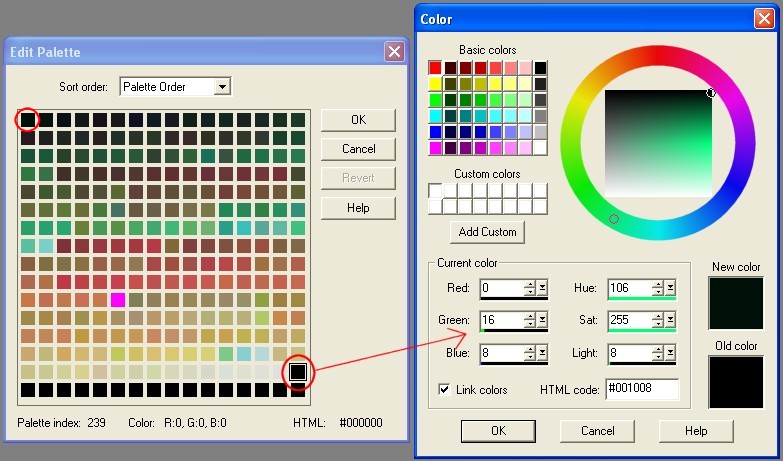
Task: Decrease Light value with its down arrow
Action: point(658,357)
